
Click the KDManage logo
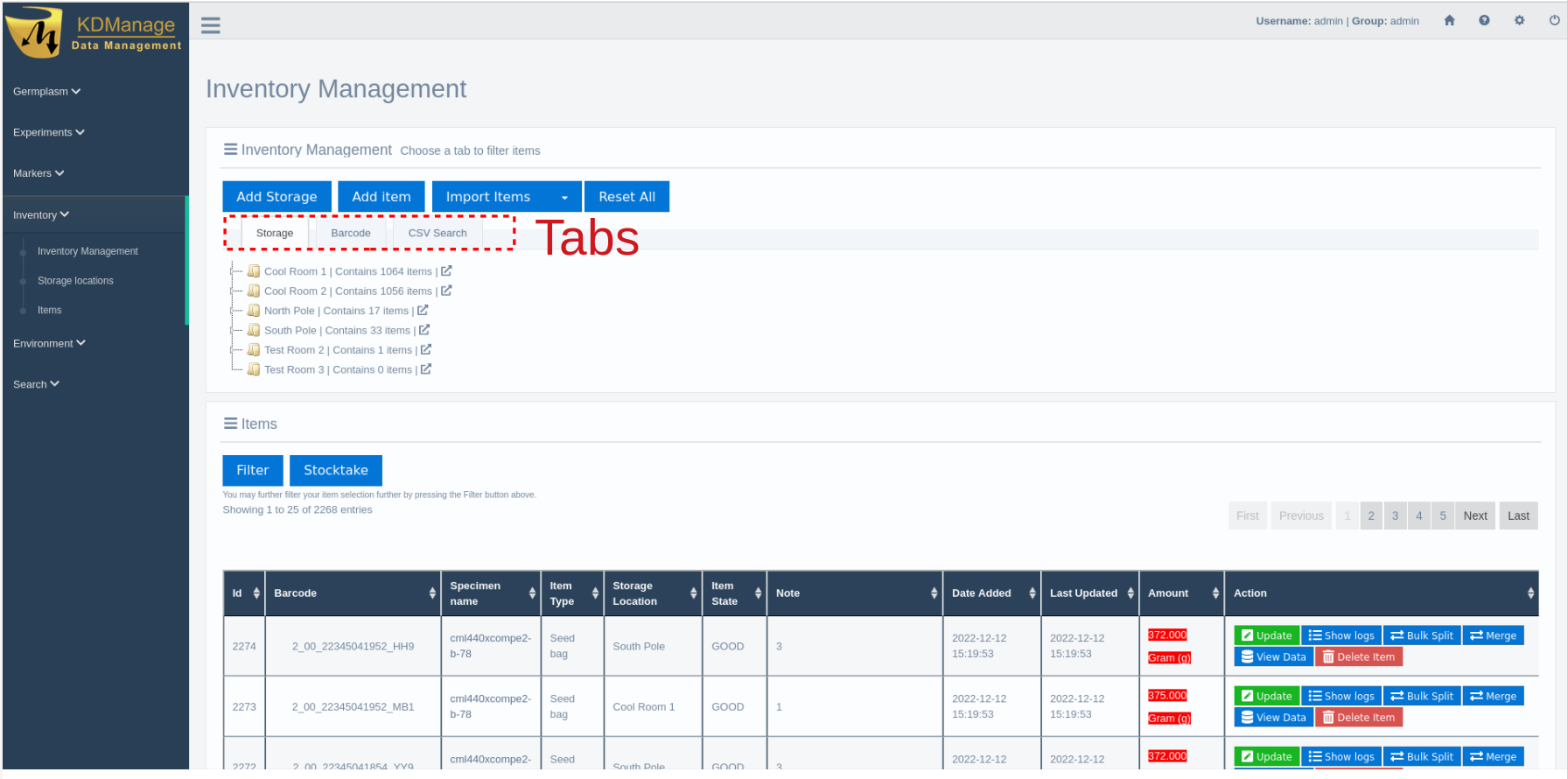94,33
